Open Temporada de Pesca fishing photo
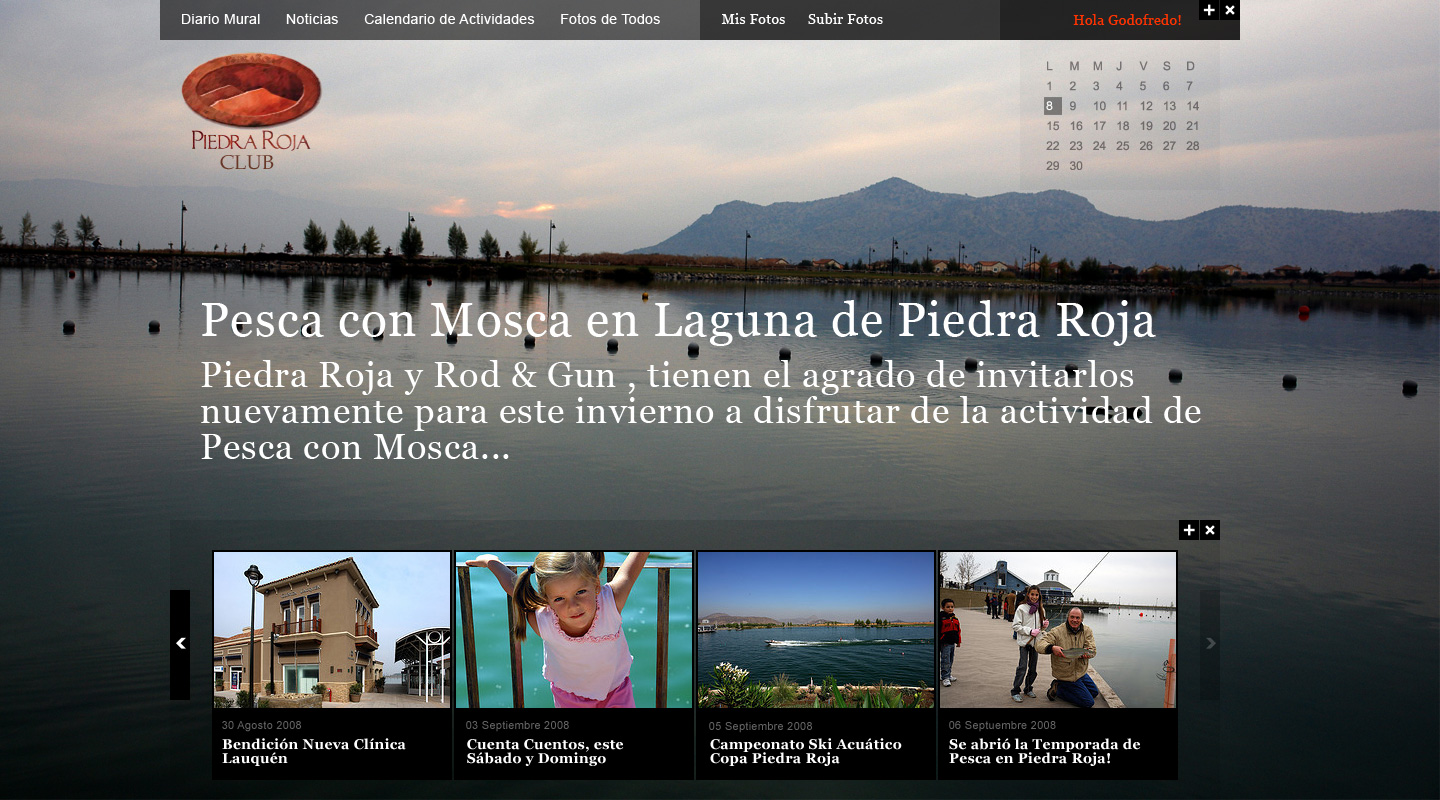The height and width of the screenshot is (800, 1440). (1058, 630)
